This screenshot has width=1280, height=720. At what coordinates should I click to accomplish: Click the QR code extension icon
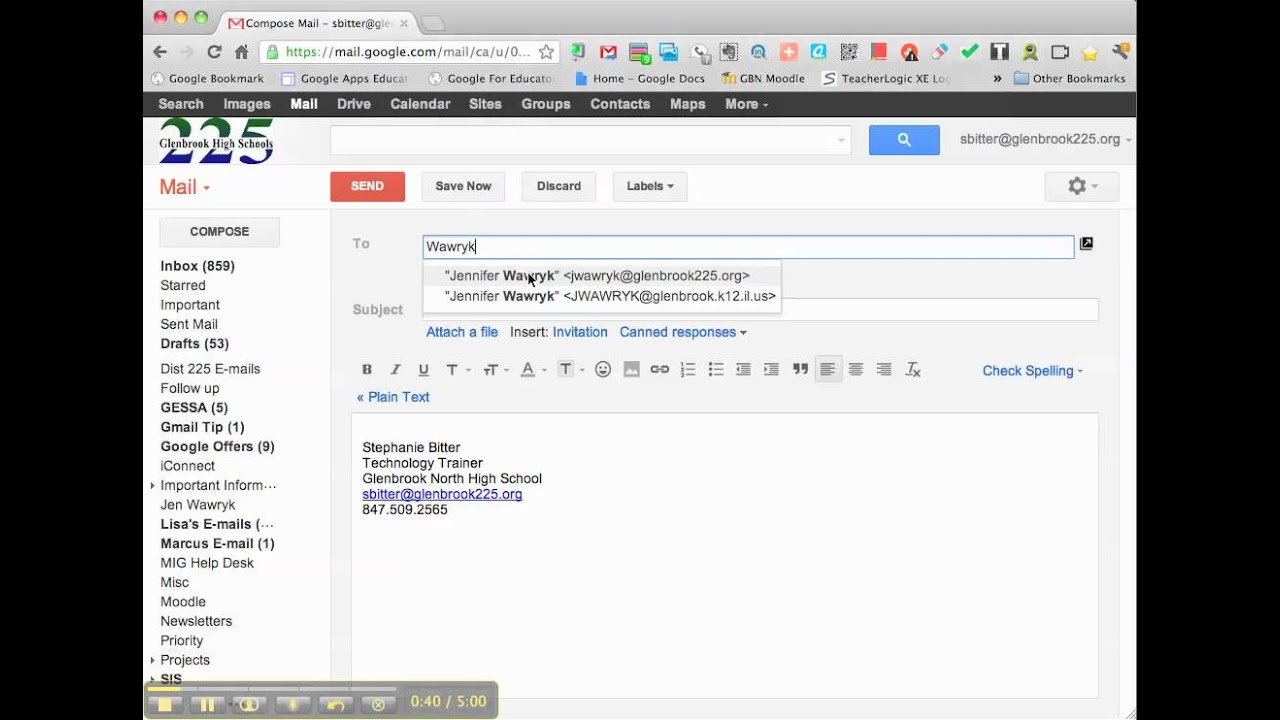pos(848,52)
